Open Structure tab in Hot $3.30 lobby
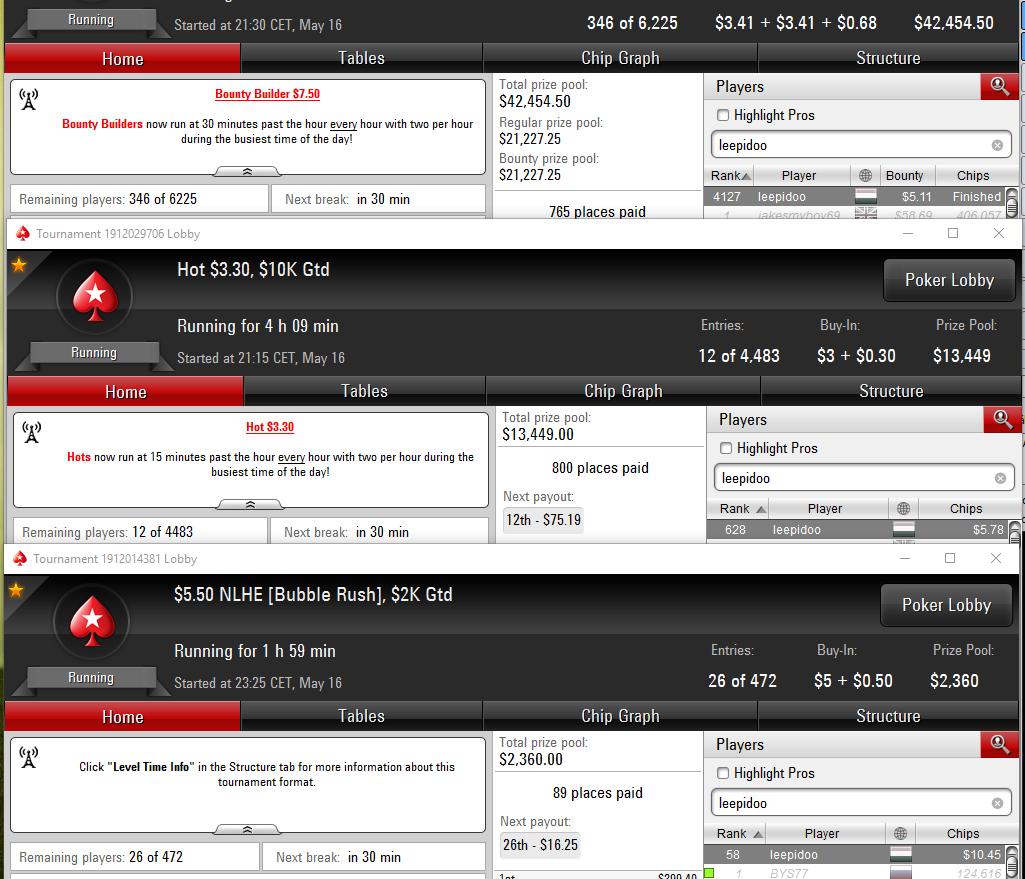This screenshot has height=879, width=1025. pos(890,391)
